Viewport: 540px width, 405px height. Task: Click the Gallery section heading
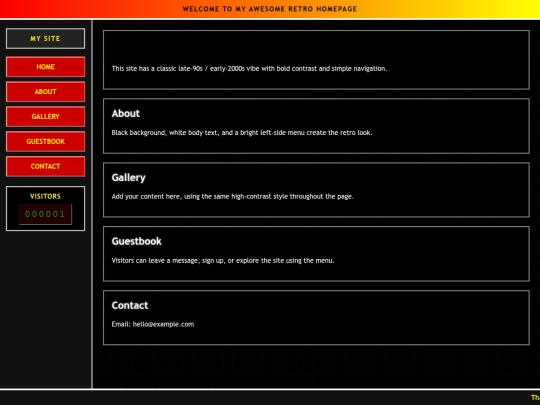pyautogui.click(x=128, y=178)
